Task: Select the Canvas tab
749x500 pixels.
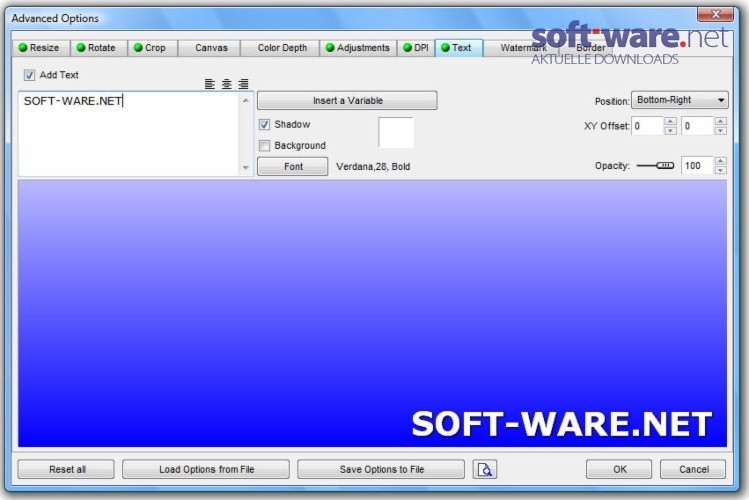Action: coord(209,48)
